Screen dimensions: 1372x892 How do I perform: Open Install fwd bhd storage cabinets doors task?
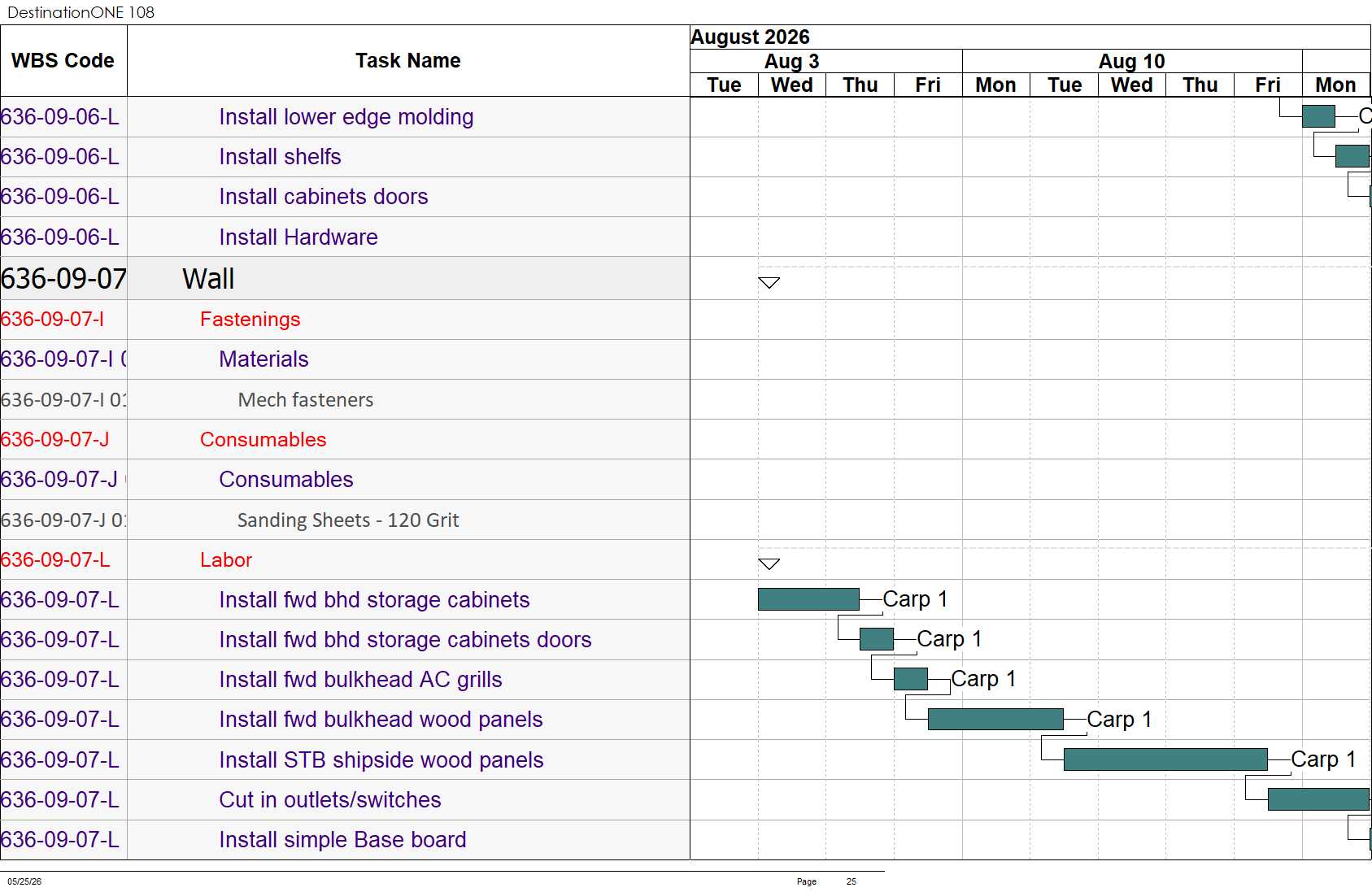pos(406,640)
